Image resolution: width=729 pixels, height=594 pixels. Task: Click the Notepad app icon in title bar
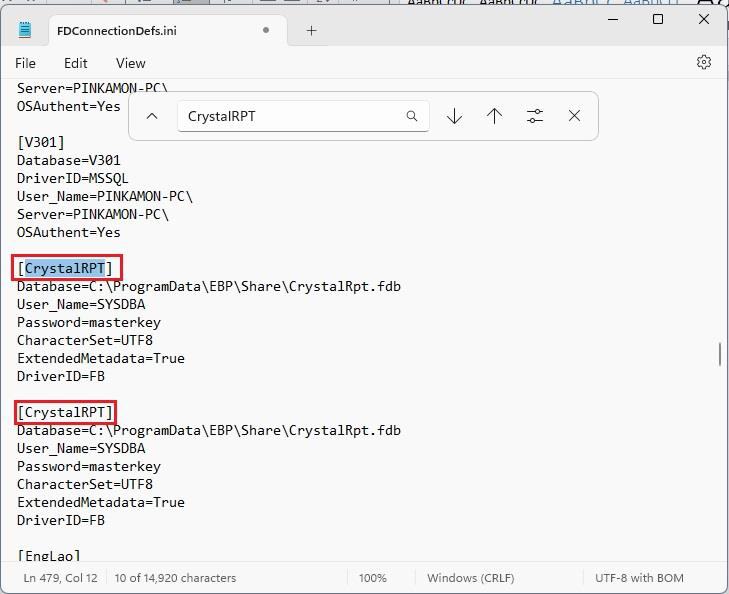[24, 30]
